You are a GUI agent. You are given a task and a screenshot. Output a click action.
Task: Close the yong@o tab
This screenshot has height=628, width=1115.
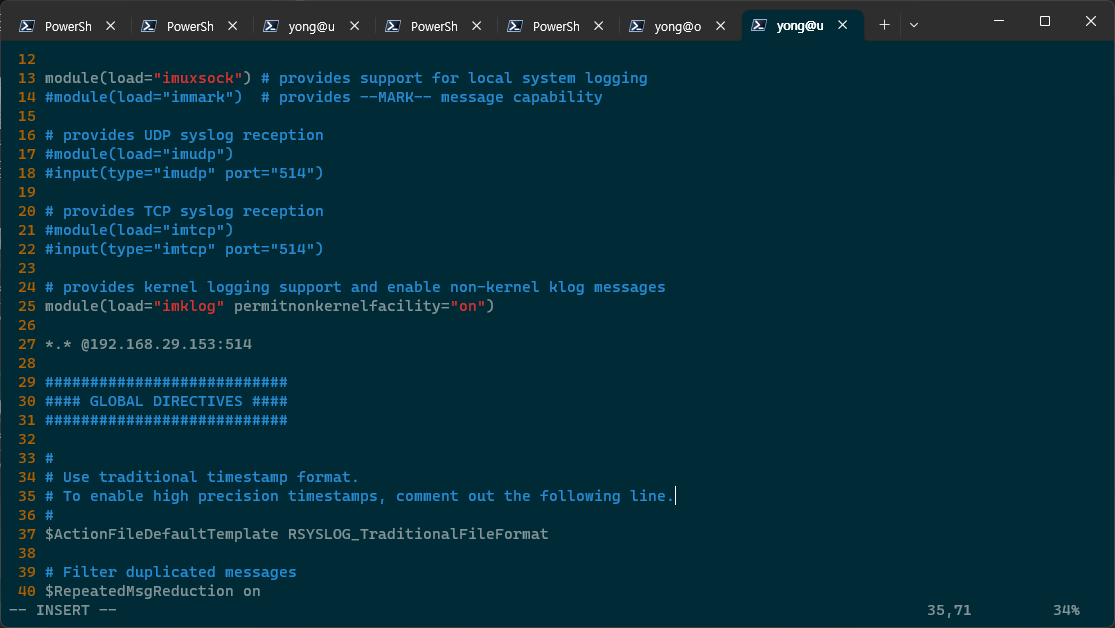coord(720,26)
